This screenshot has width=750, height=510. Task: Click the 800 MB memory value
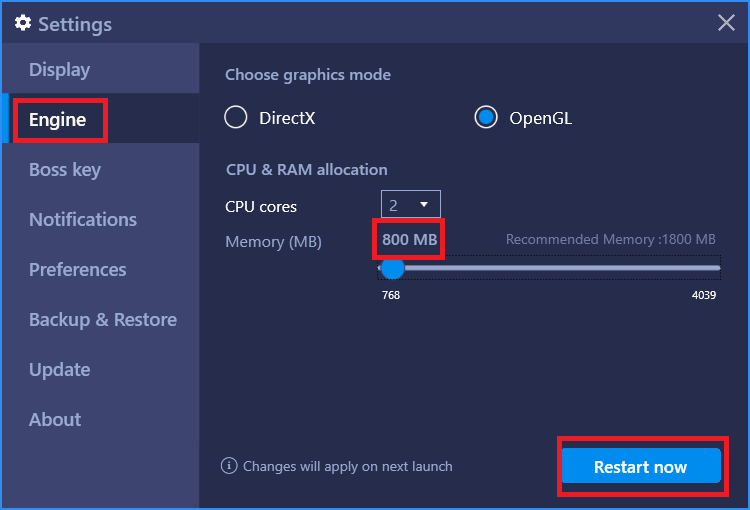tap(409, 239)
